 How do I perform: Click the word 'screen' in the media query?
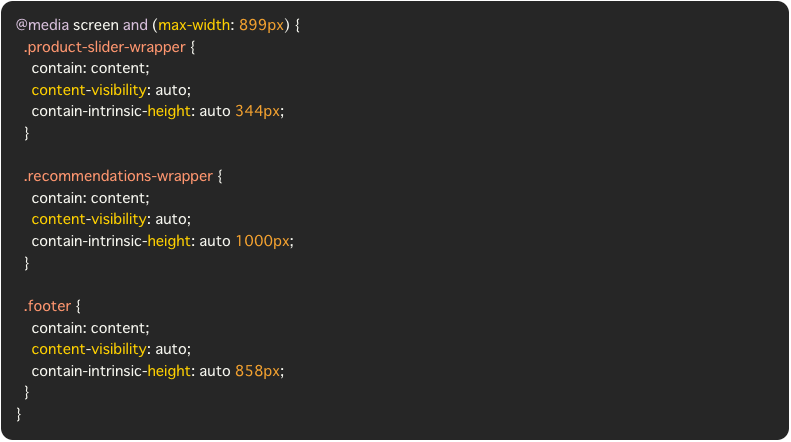[x=96, y=25]
